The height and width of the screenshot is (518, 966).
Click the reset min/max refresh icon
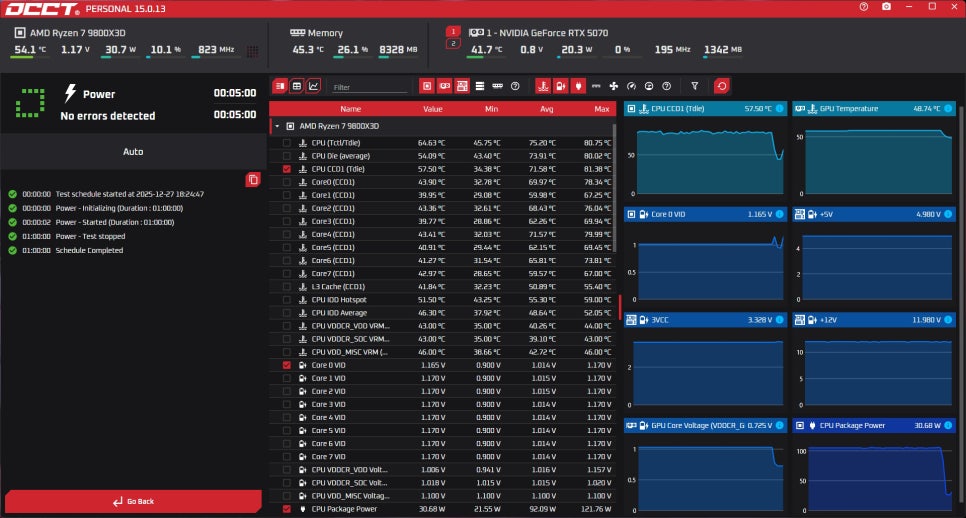722,86
